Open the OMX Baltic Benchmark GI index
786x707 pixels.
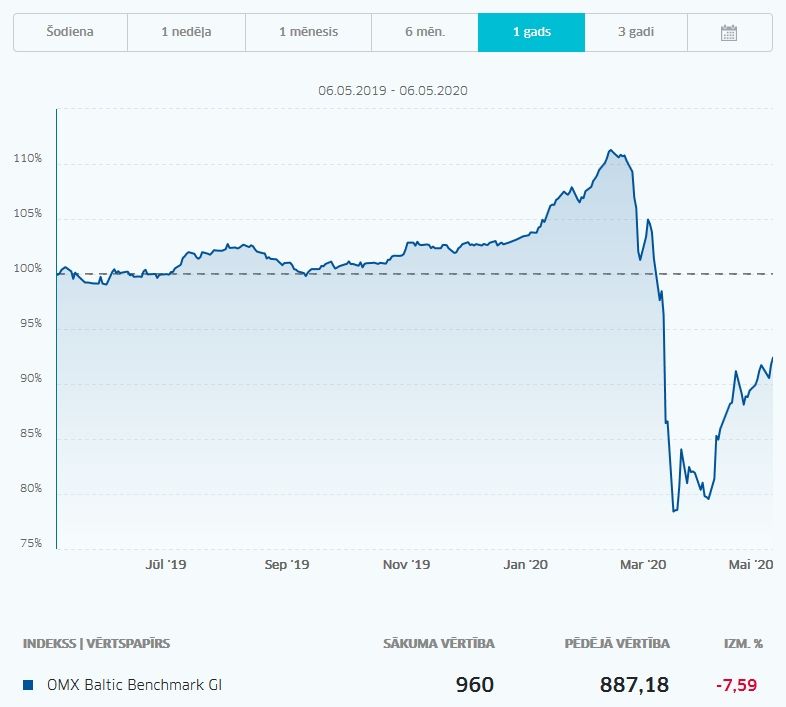click(134, 685)
